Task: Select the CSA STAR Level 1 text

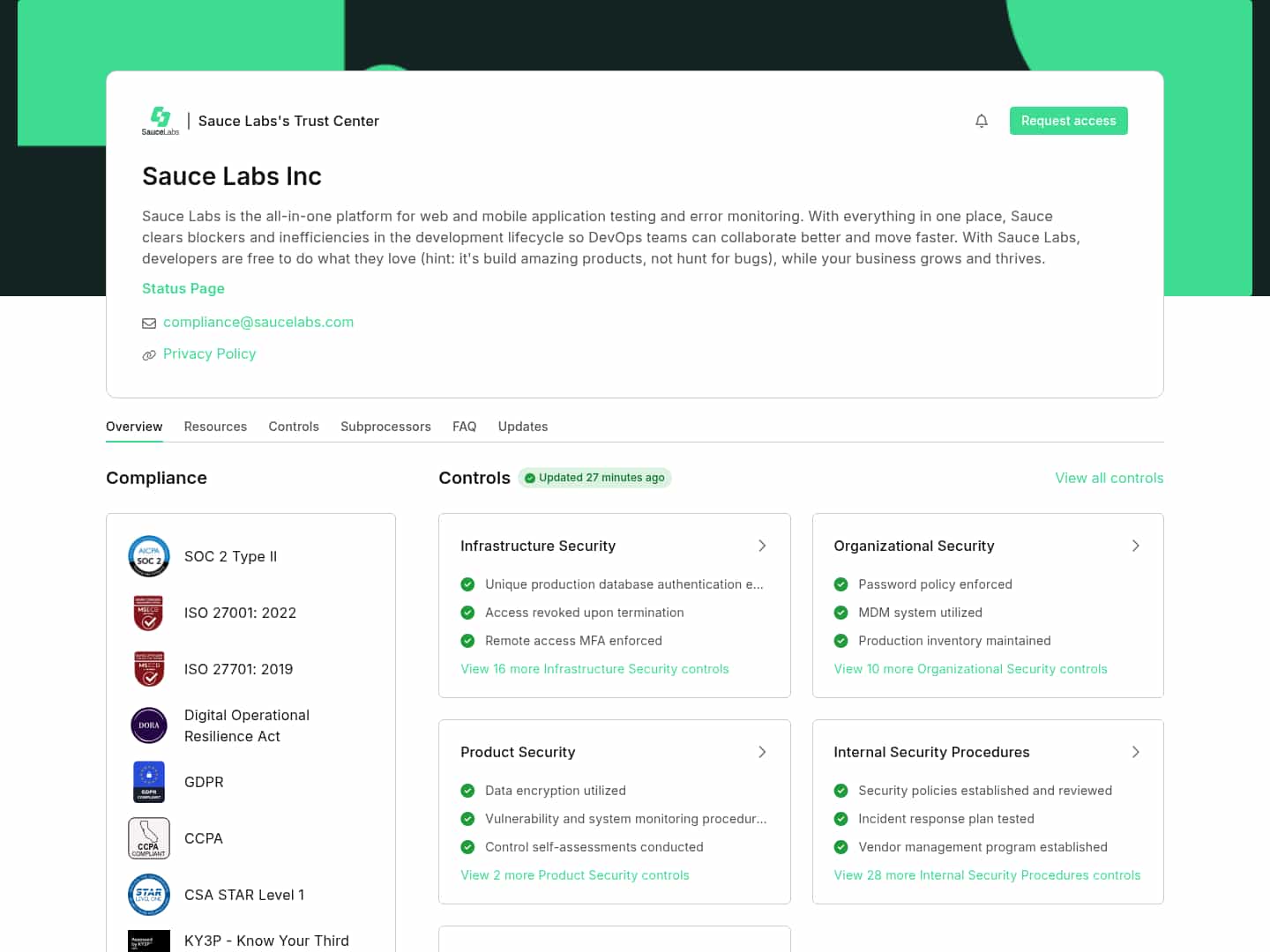Action: click(x=244, y=895)
